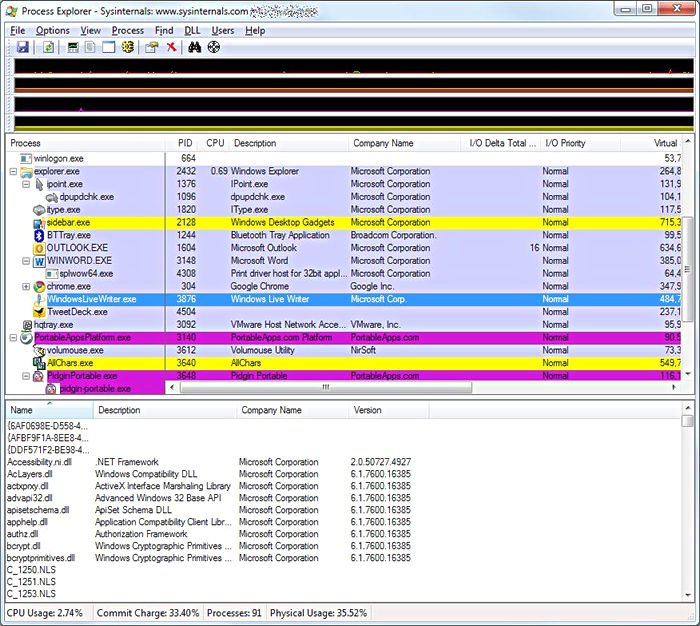Collapse the PidginPortable.exe tree node
Image resolution: width=700 pixels, height=626 pixels.
[26, 376]
